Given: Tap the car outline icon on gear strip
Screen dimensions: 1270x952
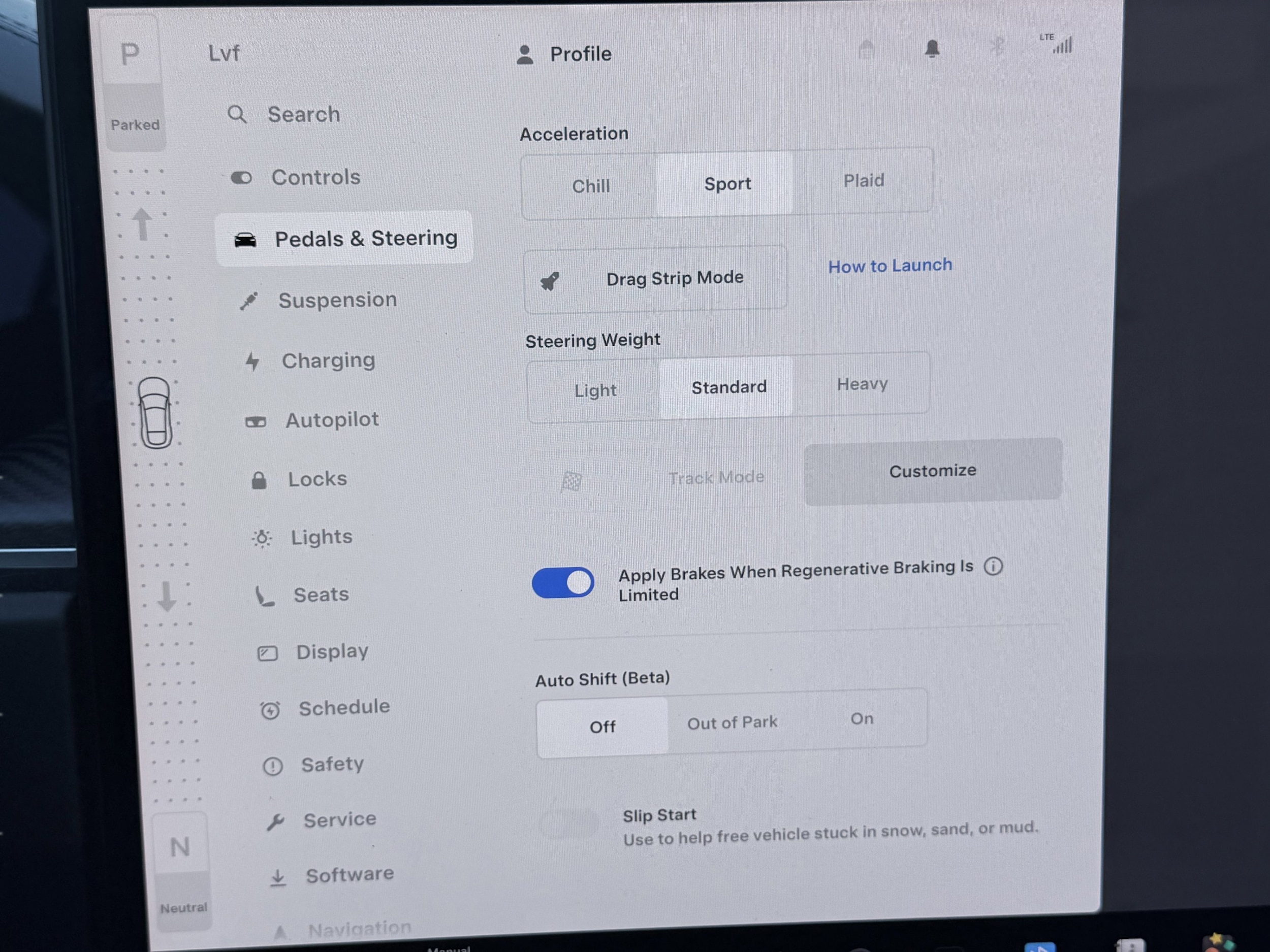Looking at the screenshot, I should [x=155, y=413].
